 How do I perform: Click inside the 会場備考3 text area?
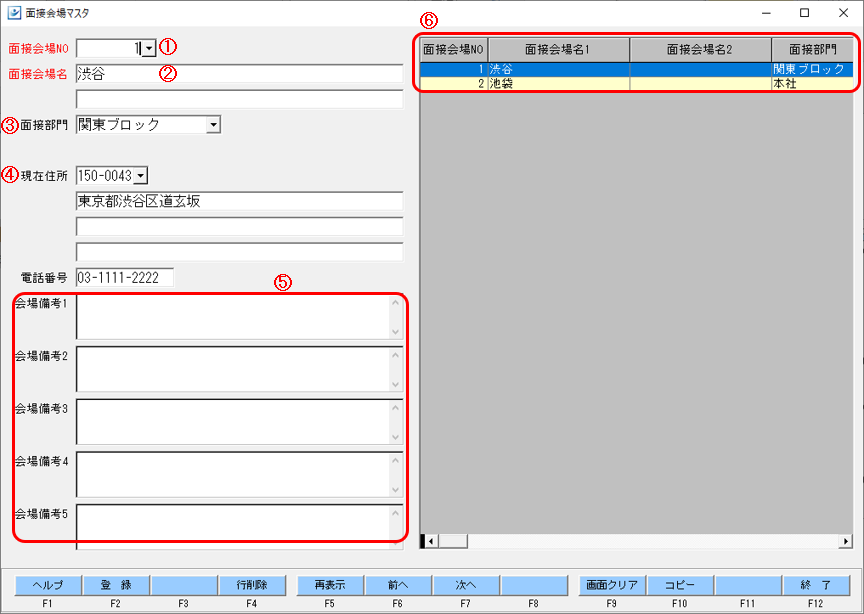233,422
